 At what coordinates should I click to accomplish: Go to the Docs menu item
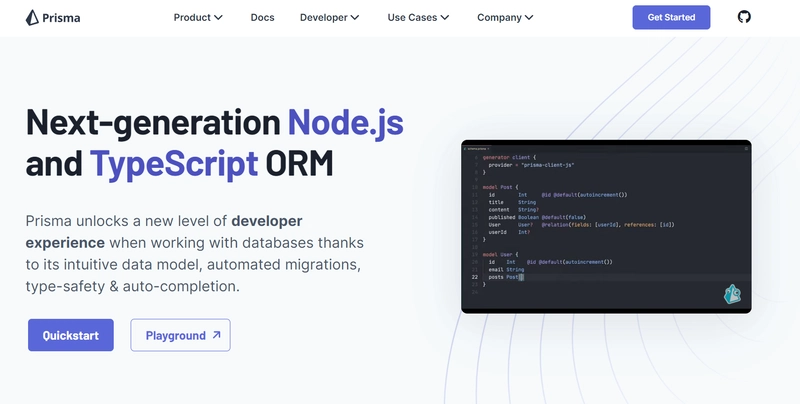point(262,17)
